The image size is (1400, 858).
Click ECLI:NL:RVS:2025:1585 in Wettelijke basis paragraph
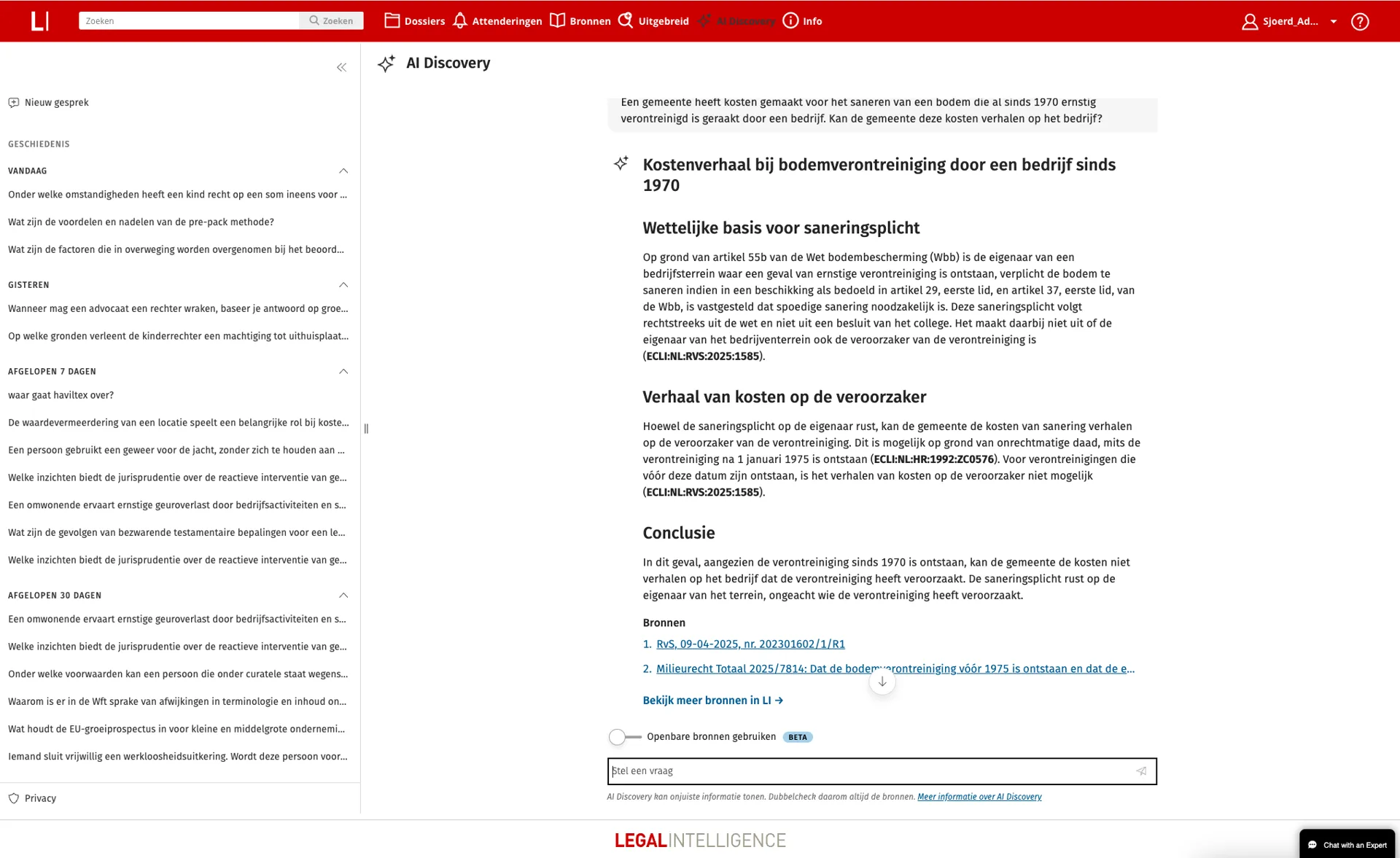pos(703,356)
